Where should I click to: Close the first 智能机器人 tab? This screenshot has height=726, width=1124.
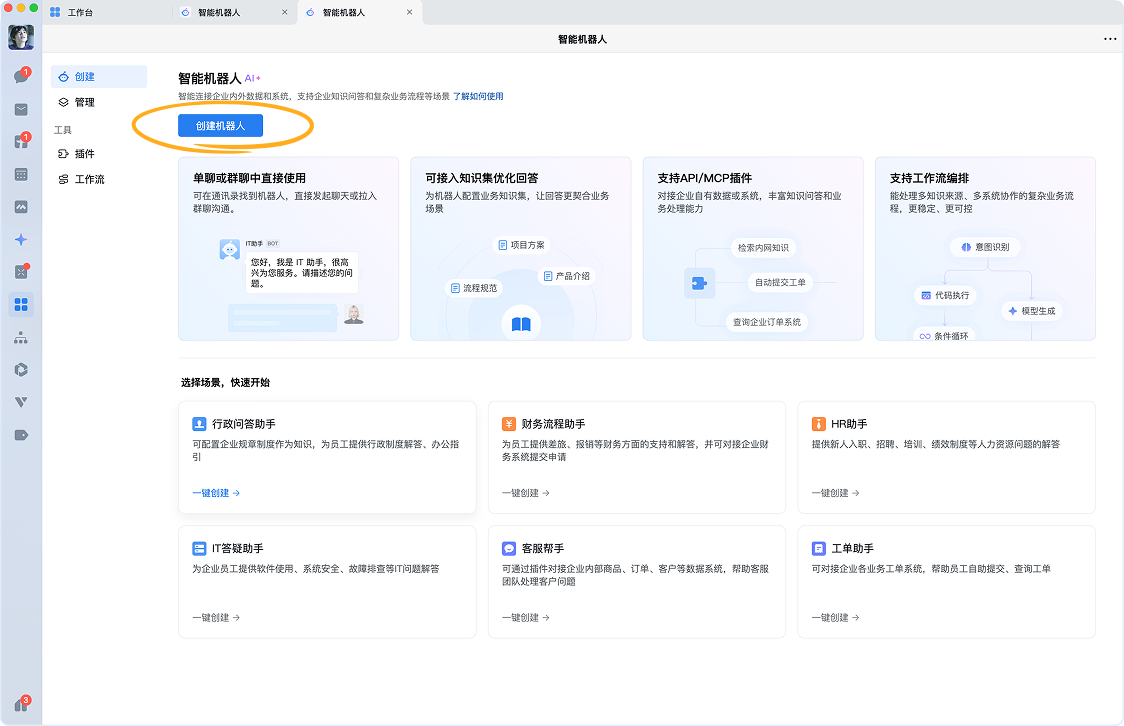click(285, 13)
